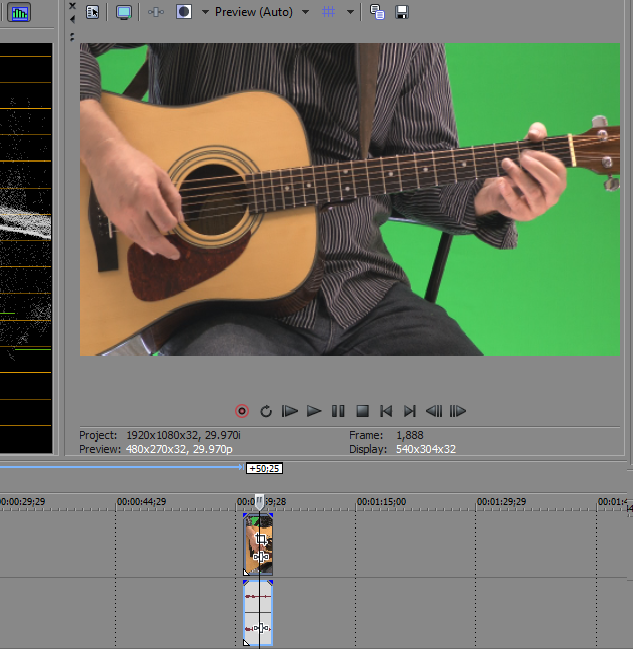Expand the Overlays dropdown arrow

[x=350, y=12]
